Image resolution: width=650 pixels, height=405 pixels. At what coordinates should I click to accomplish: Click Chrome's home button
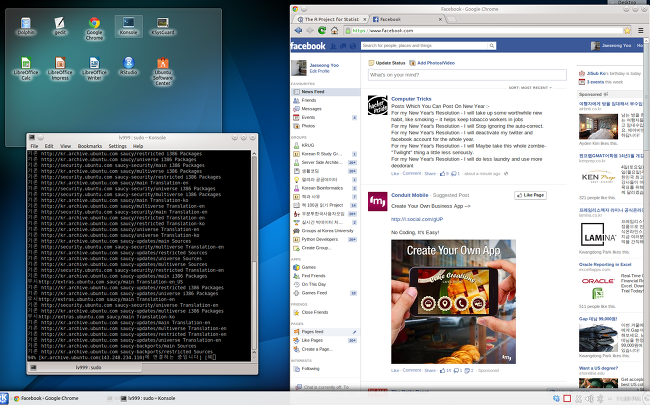(334, 30)
